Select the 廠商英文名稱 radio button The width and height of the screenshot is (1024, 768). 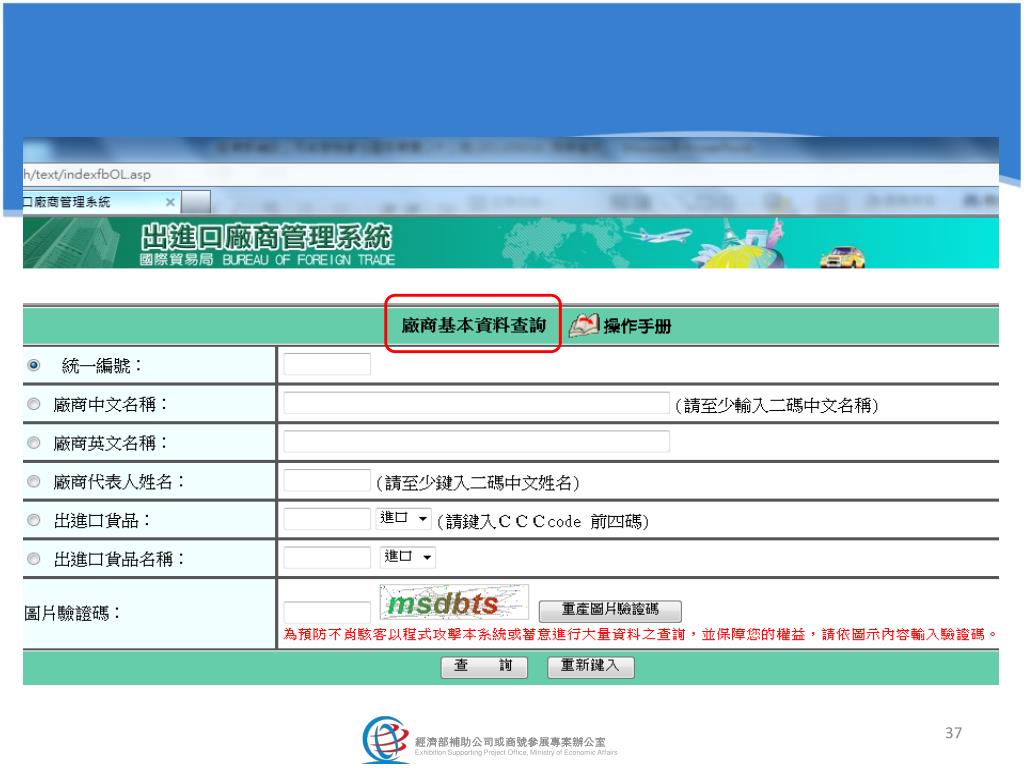(33, 443)
